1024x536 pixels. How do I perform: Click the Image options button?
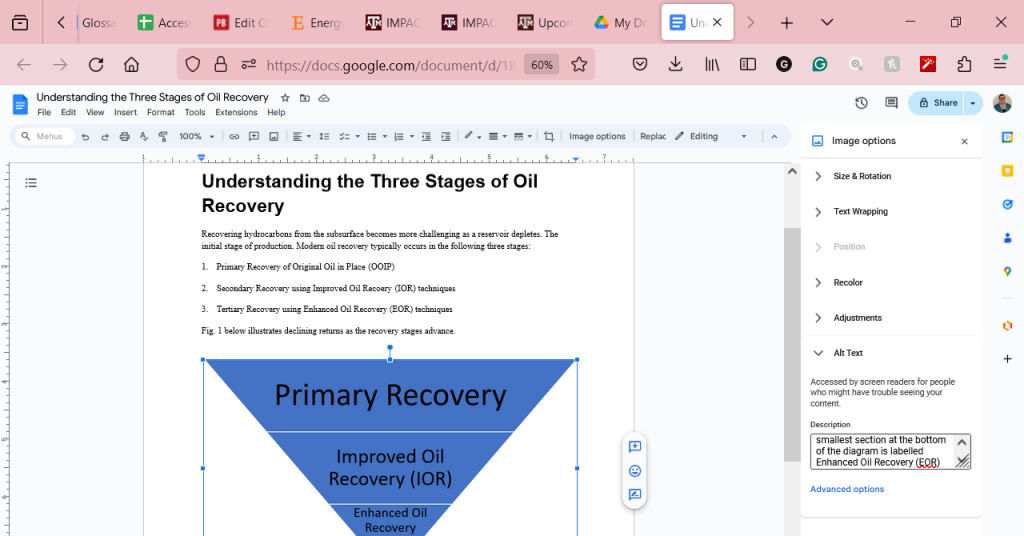click(597, 136)
